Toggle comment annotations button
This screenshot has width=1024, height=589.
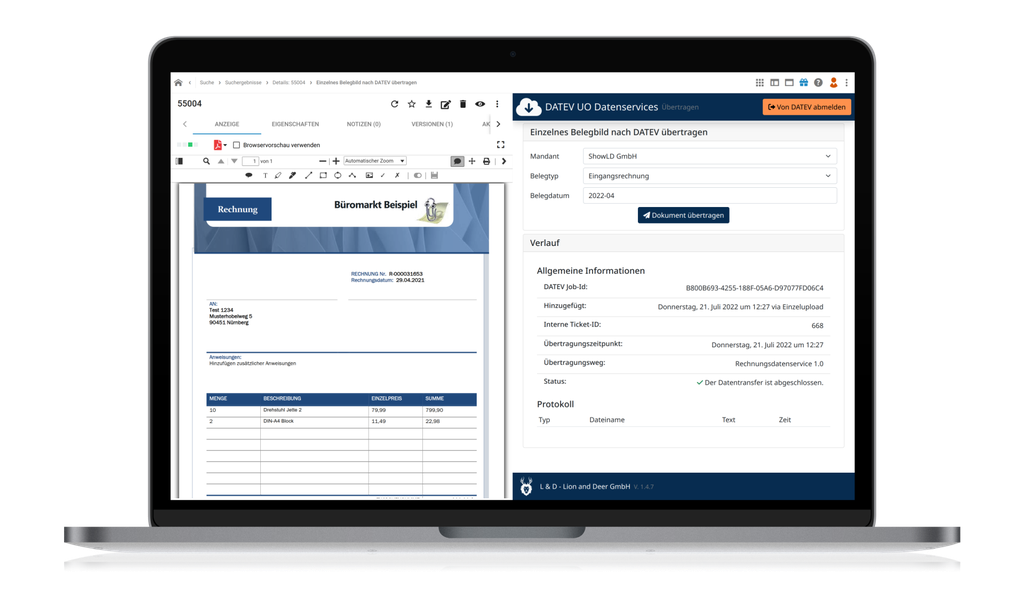(x=457, y=161)
